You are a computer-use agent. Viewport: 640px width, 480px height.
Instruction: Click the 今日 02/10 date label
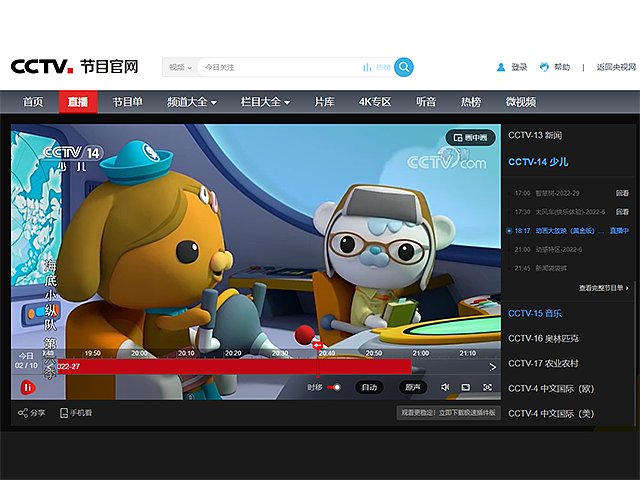click(26, 361)
